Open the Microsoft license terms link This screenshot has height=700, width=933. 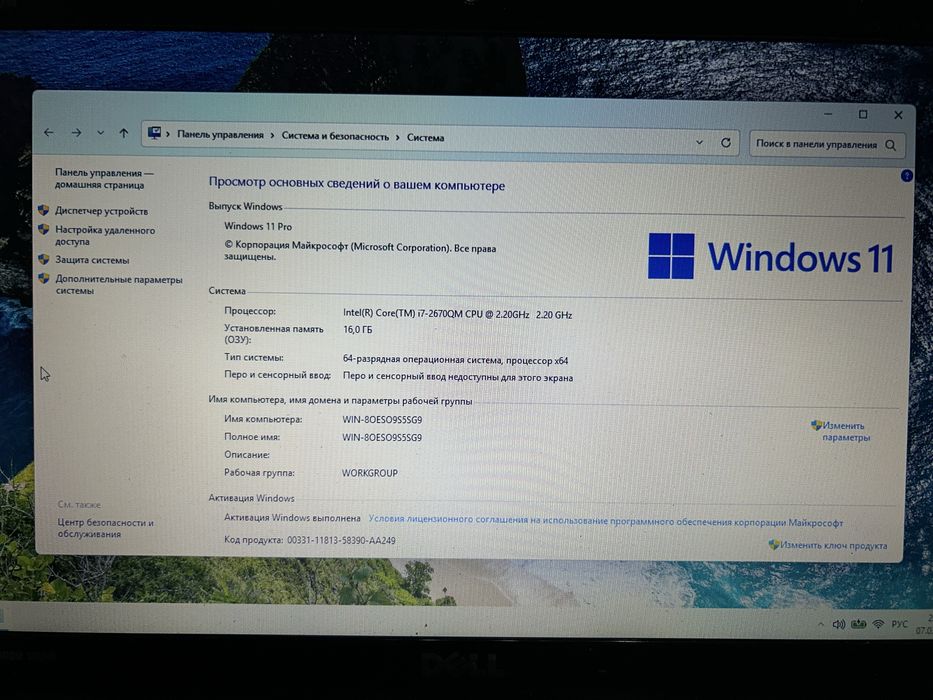tap(606, 521)
